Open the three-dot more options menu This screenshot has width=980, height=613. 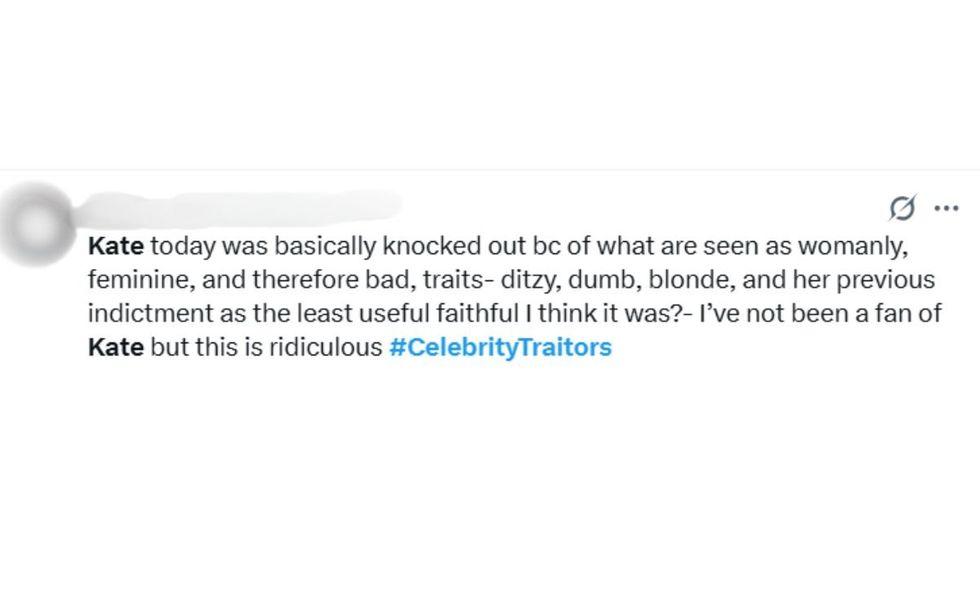pos(945,208)
